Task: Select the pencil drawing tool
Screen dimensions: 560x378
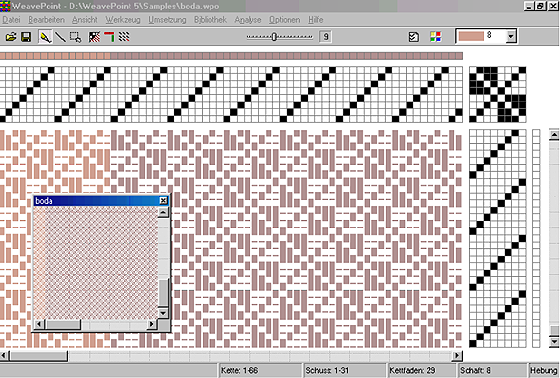Action: (x=45, y=37)
